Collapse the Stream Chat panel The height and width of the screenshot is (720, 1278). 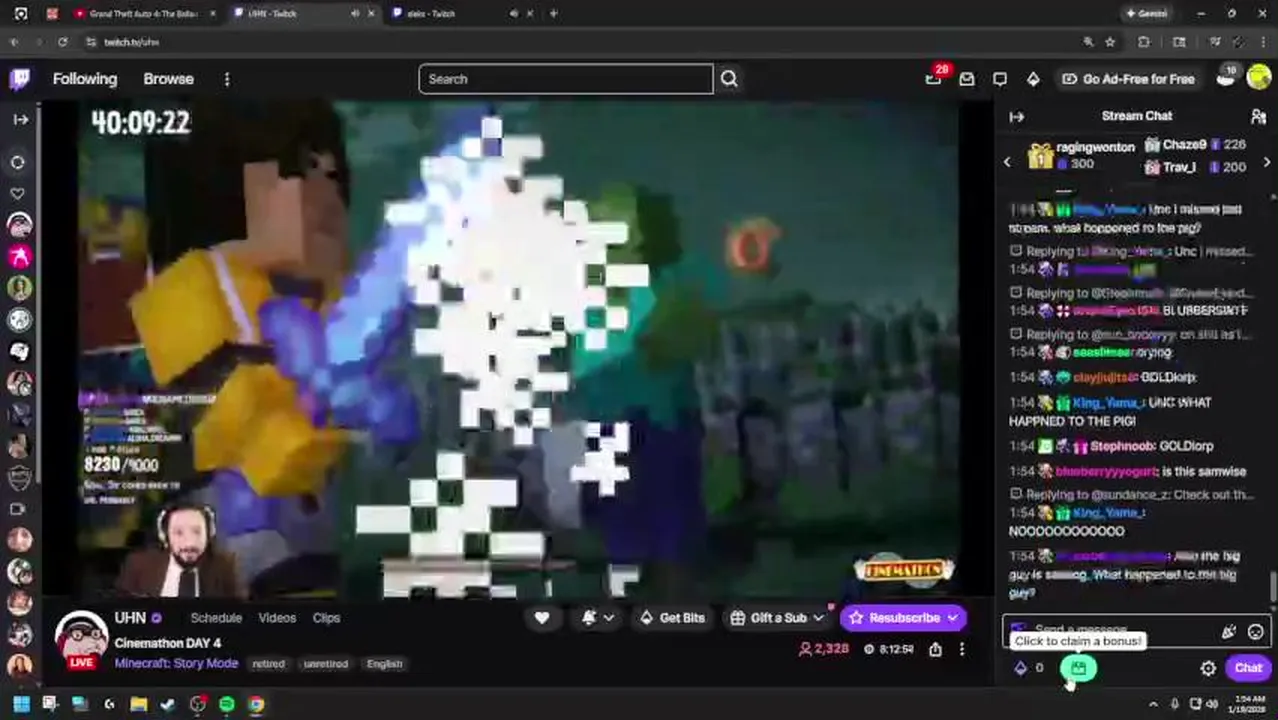click(x=1017, y=116)
